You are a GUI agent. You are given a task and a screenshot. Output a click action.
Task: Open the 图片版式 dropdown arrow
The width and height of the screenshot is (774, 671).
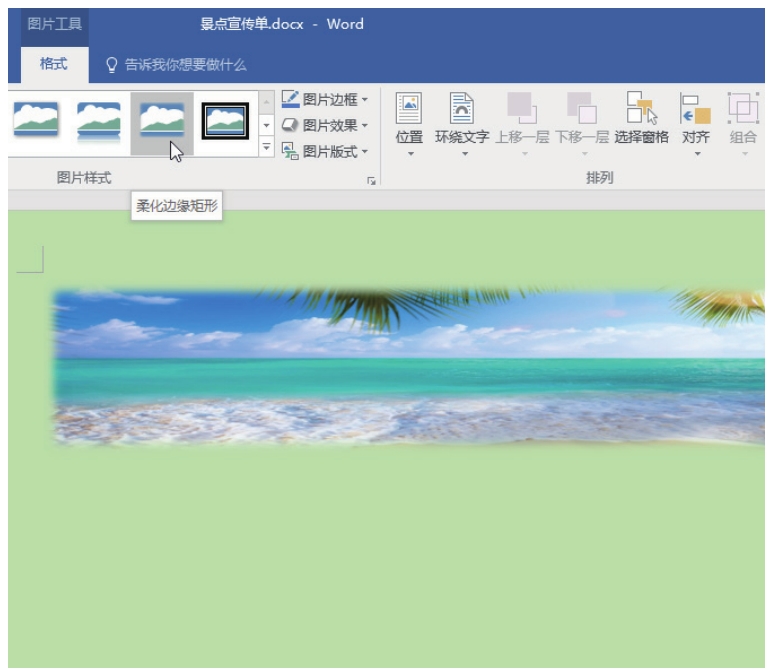point(365,151)
